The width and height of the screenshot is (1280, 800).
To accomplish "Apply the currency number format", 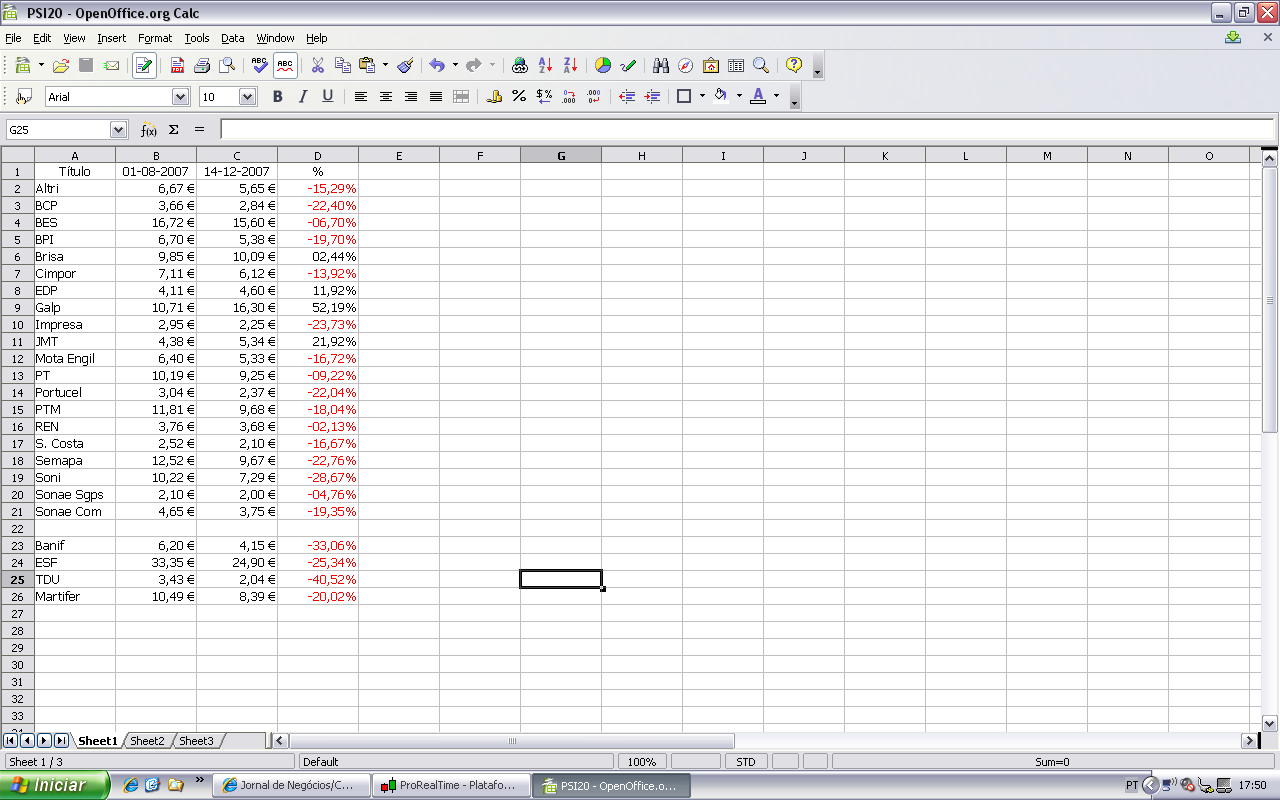I will [x=494, y=97].
